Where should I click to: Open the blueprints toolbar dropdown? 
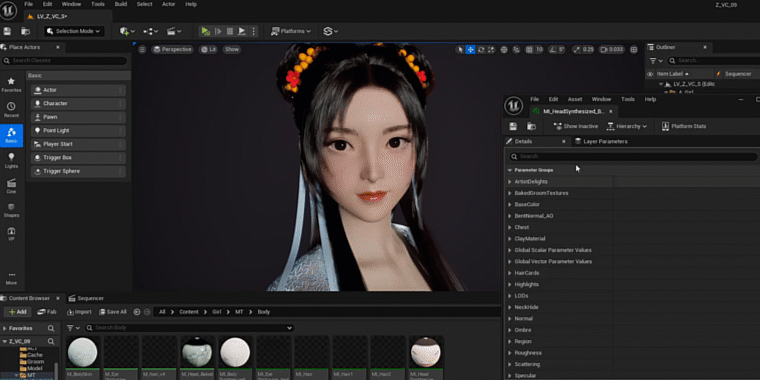click(151, 31)
